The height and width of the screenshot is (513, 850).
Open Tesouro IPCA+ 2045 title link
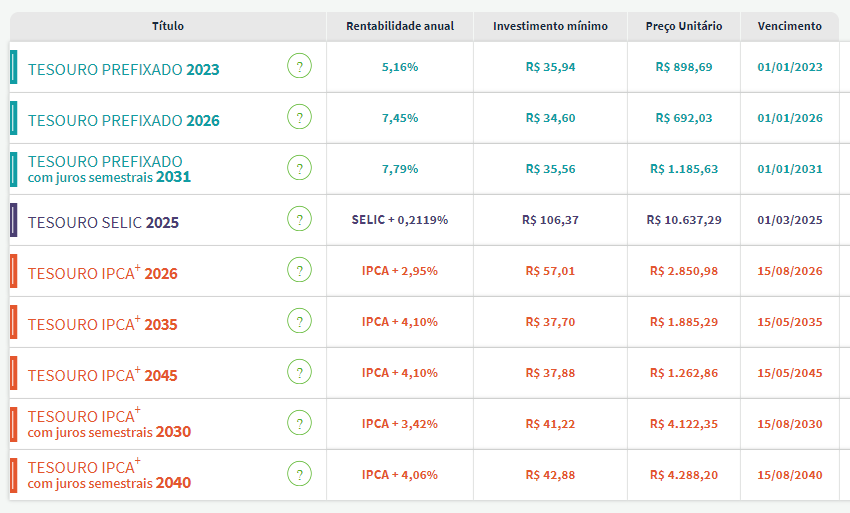pyautogui.click(x=102, y=375)
